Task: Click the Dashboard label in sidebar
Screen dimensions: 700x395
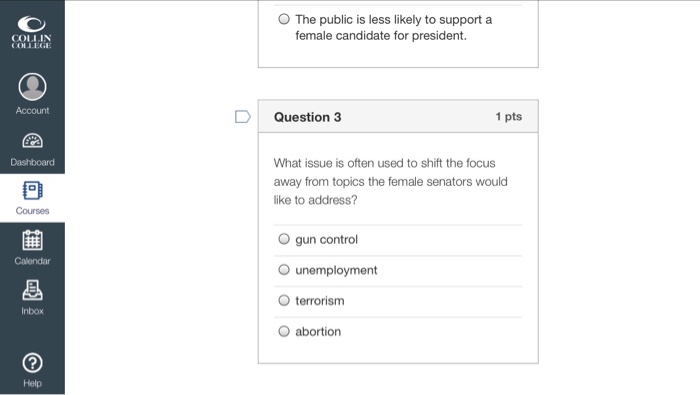Action: point(32,162)
